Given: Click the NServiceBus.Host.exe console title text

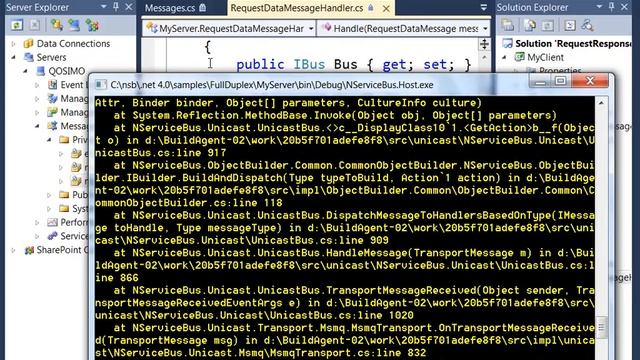Looking at the screenshot, I should (272, 85).
